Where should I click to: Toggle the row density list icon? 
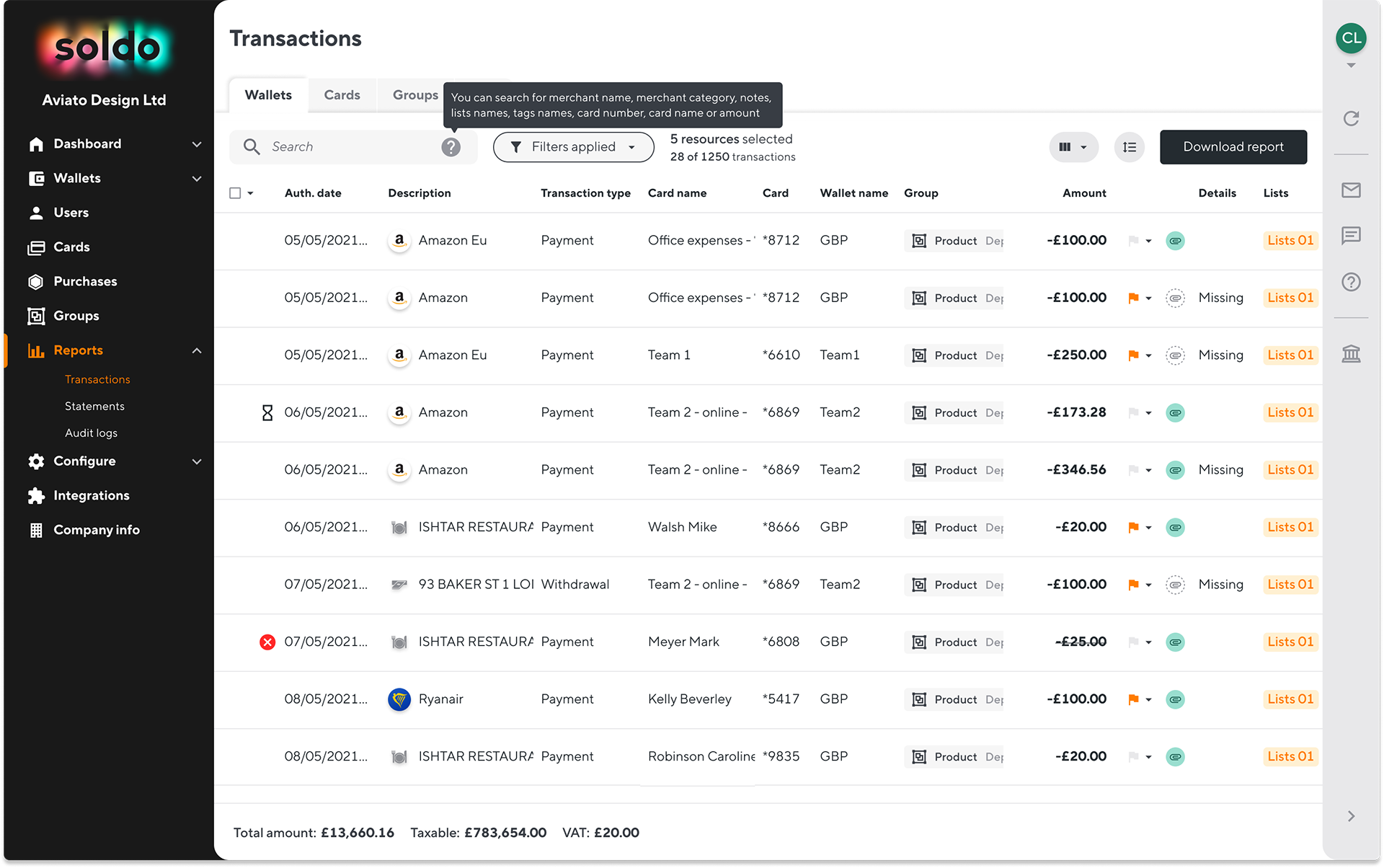(x=1129, y=147)
